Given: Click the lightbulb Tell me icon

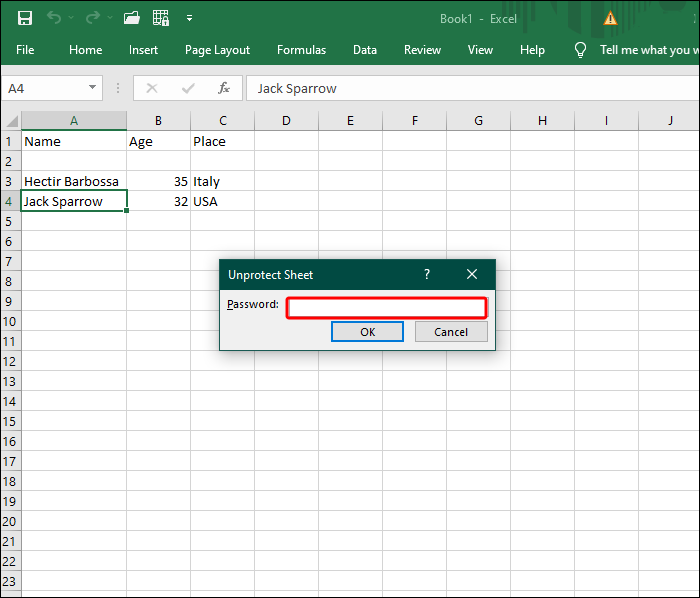Looking at the screenshot, I should [x=580, y=50].
